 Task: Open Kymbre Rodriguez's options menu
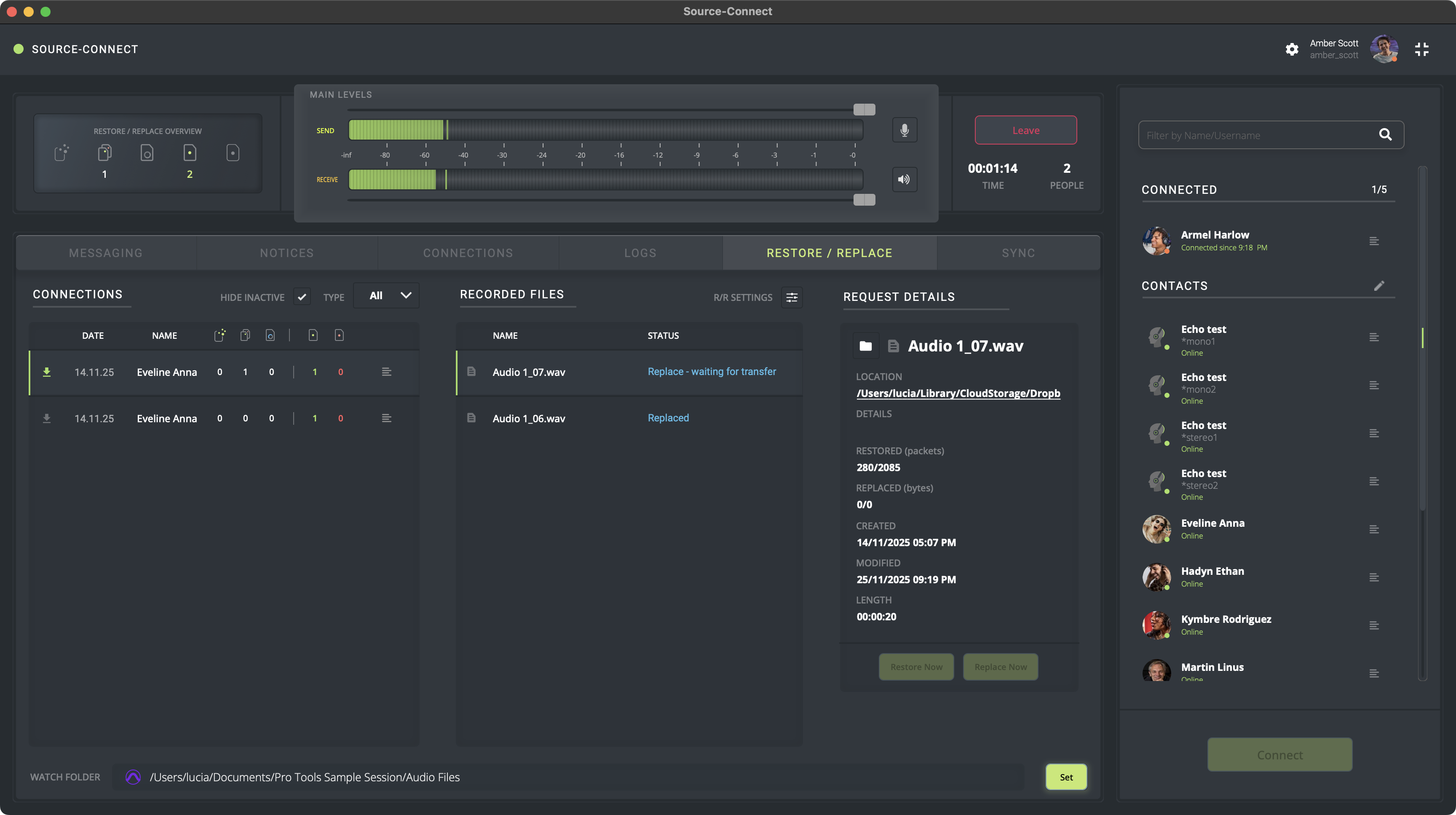[x=1374, y=626]
